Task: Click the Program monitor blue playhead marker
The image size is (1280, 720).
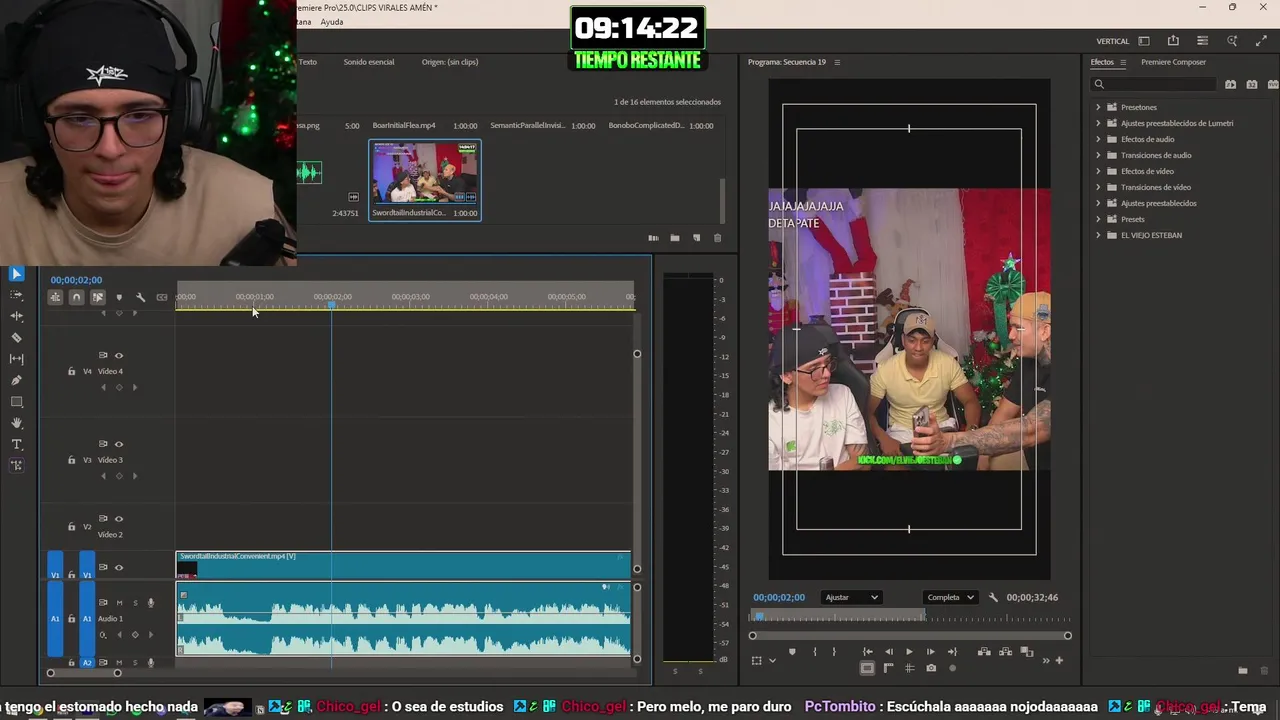Action: point(760,617)
